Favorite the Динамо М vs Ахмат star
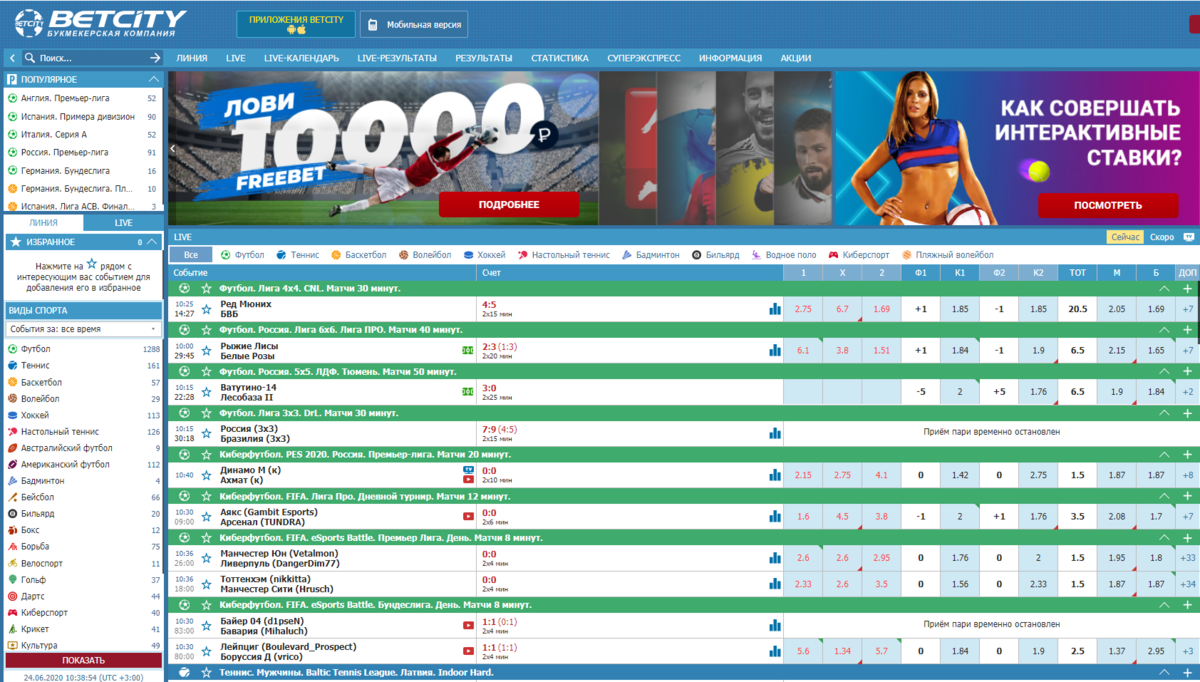Screen dimensions: 1200x682 (207, 474)
